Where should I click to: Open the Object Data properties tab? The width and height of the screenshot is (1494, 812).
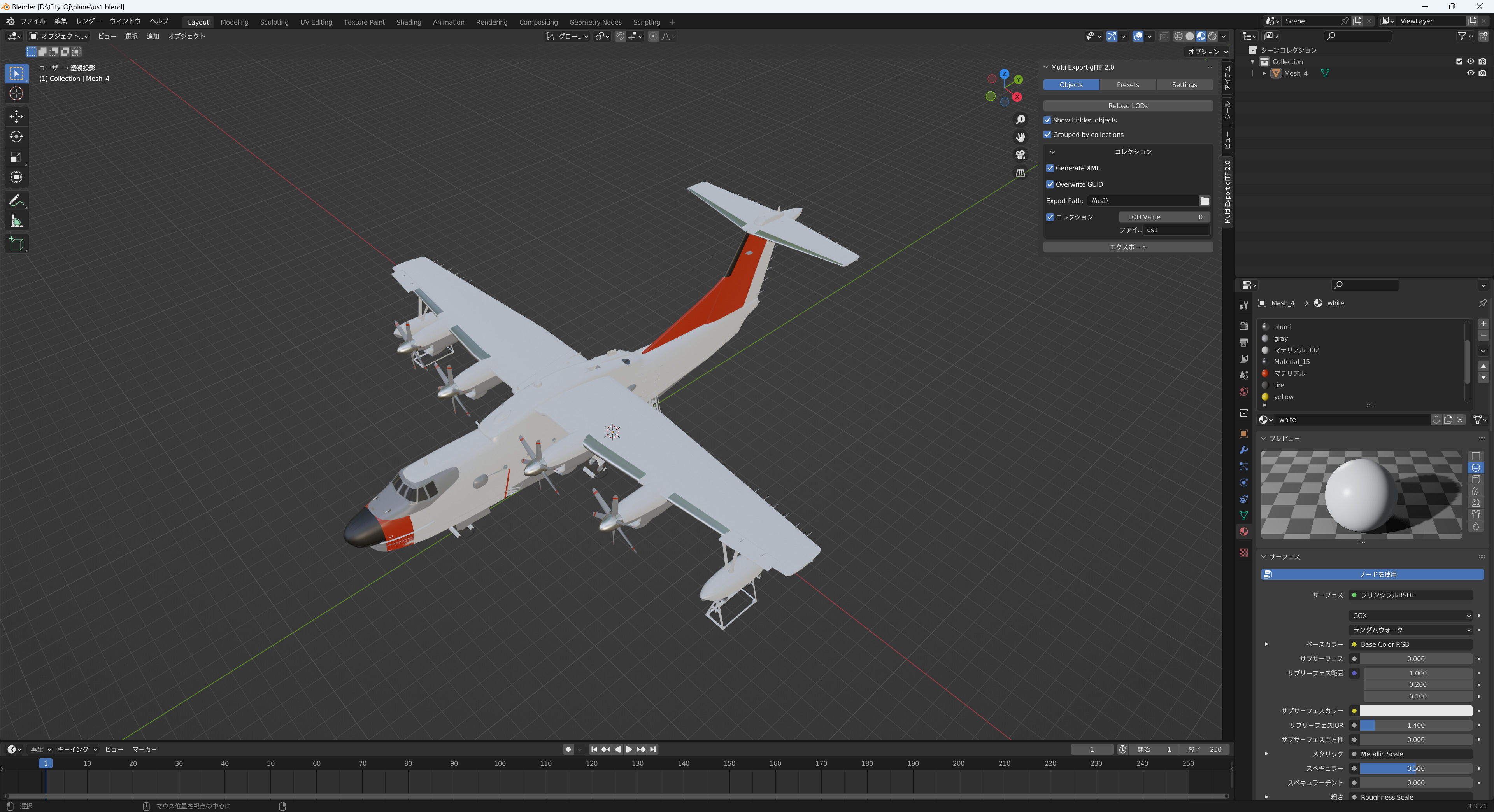click(1243, 515)
